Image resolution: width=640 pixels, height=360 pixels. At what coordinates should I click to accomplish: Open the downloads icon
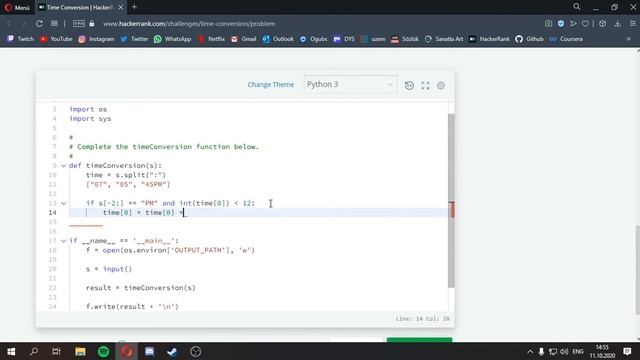point(618,24)
